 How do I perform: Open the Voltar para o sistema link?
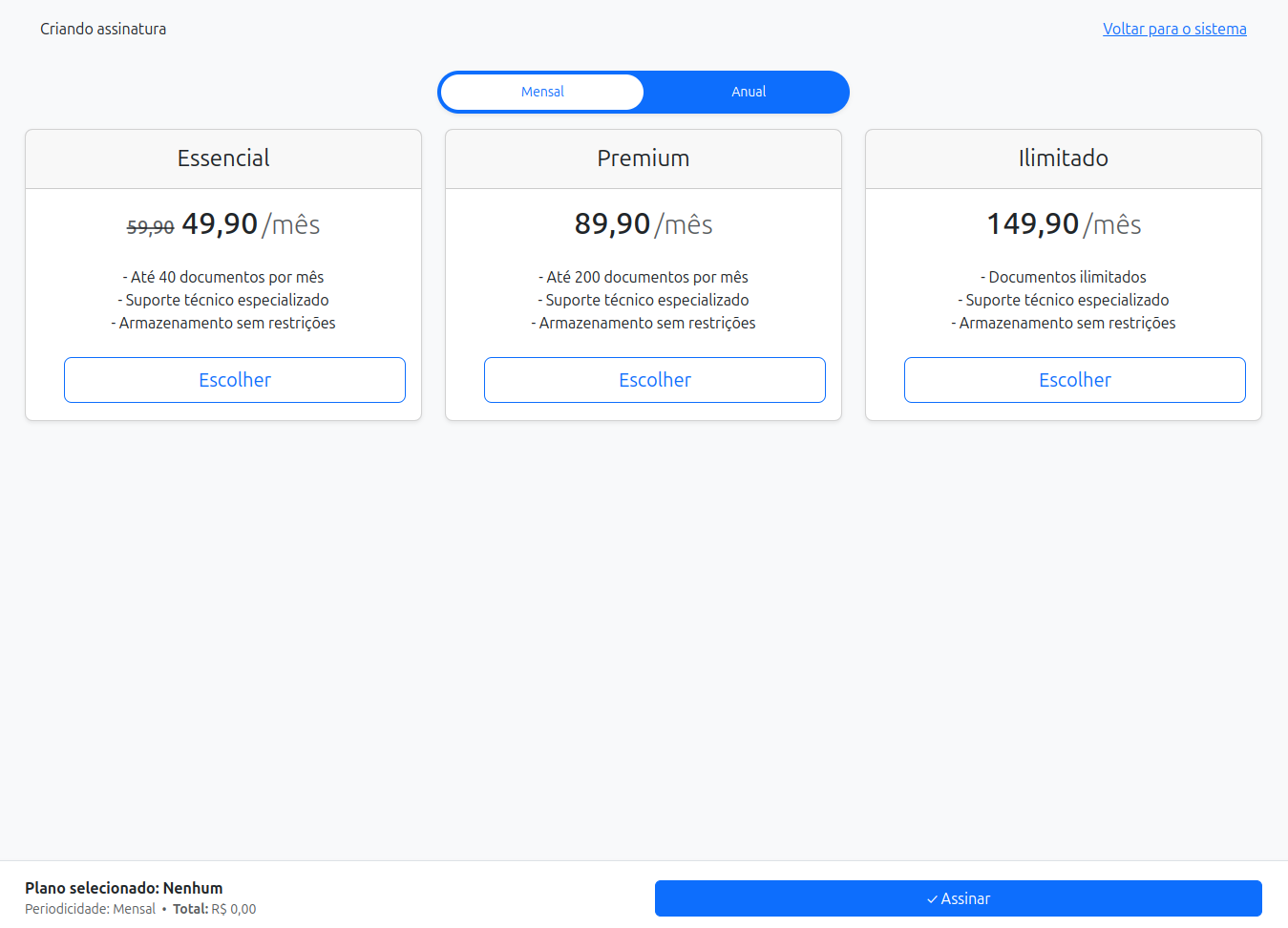click(1174, 29)
